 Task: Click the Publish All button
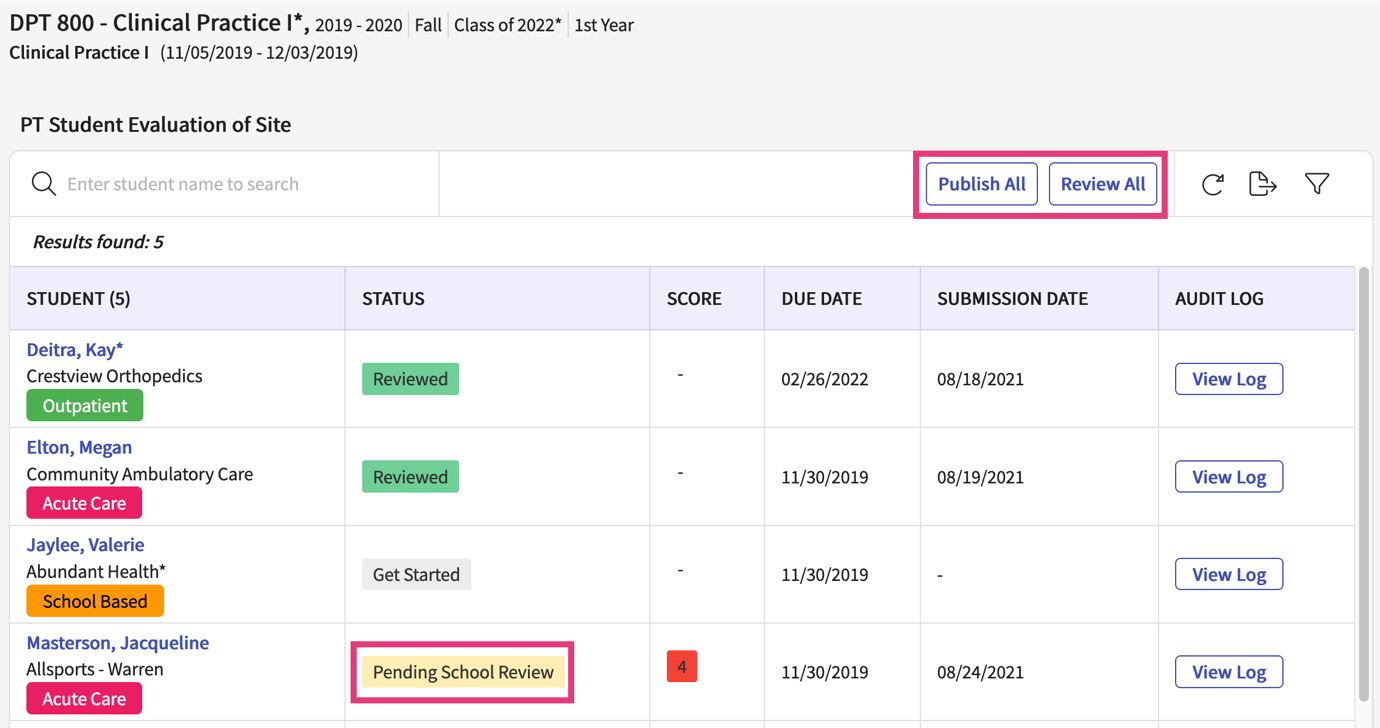[981, 184]
